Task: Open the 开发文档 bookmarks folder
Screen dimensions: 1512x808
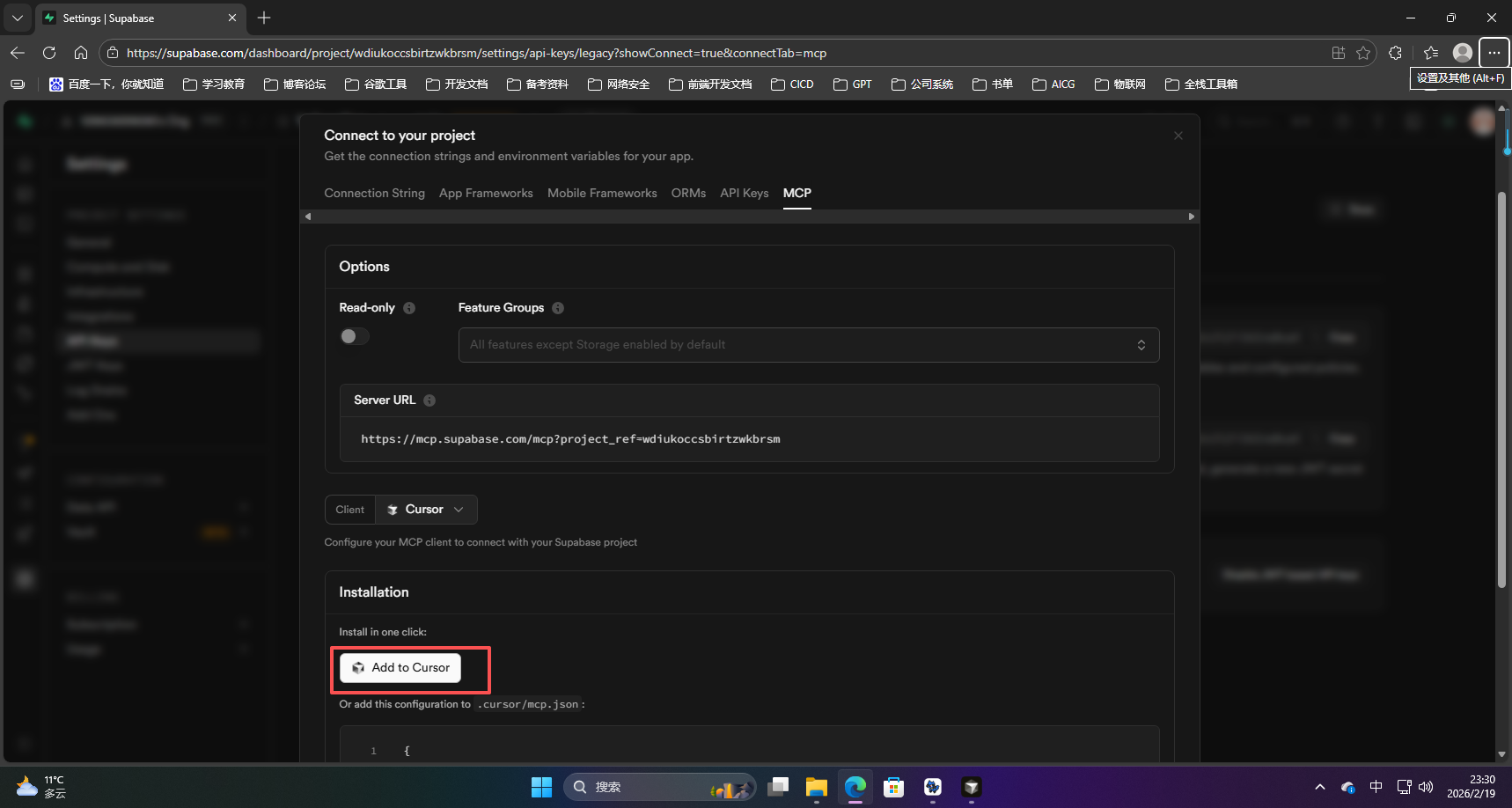Action: pos(457,84)
